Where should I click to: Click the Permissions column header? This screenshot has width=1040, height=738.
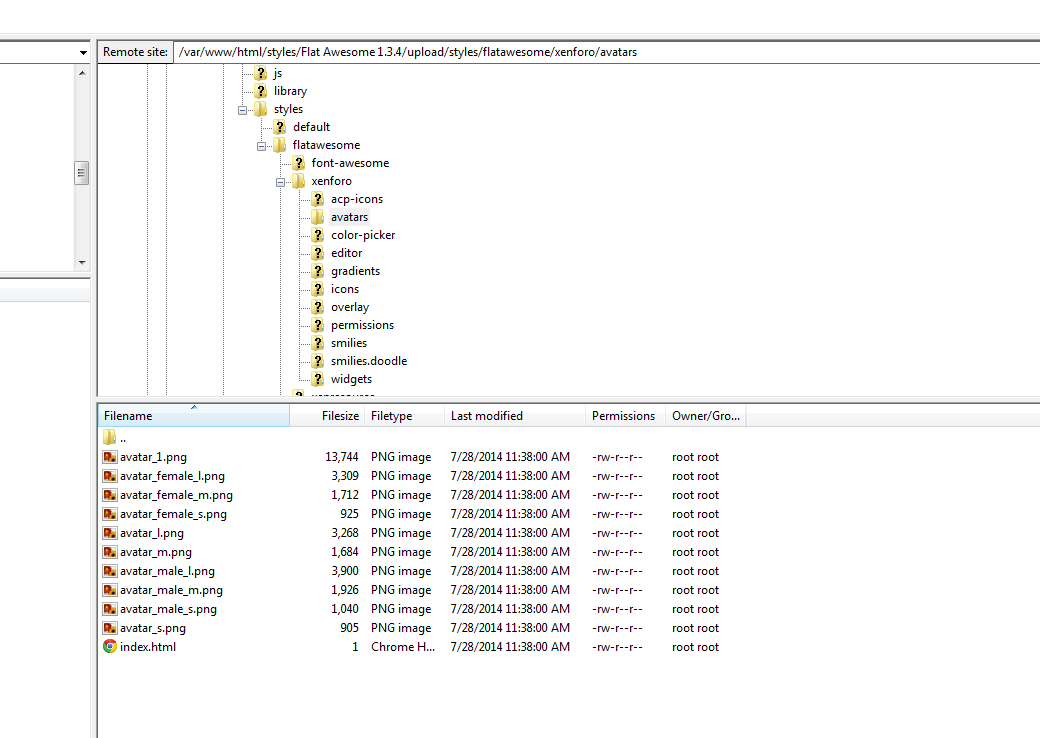tap(623, 416)
